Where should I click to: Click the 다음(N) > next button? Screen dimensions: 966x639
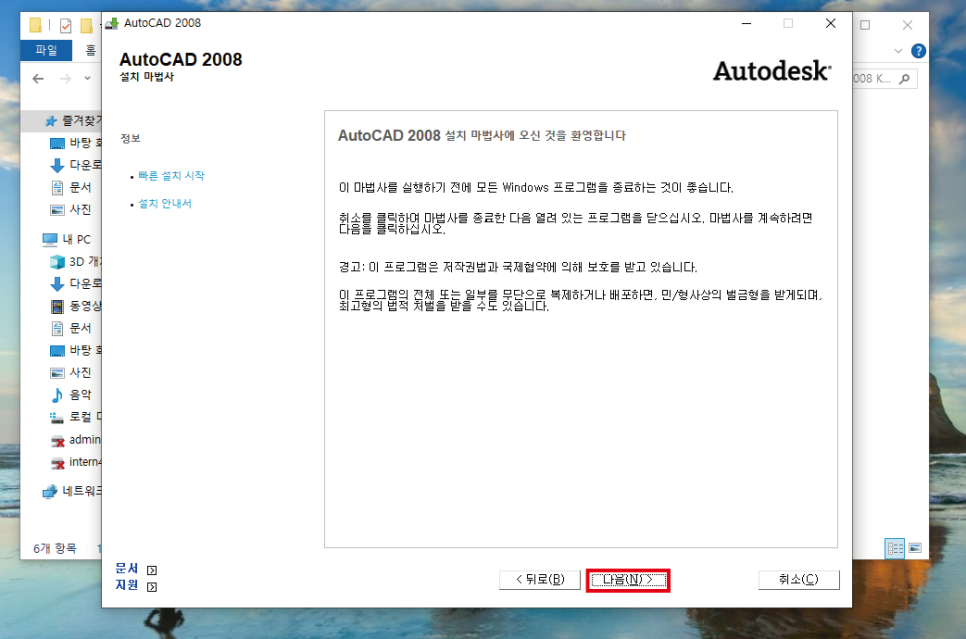click(628, 580)
